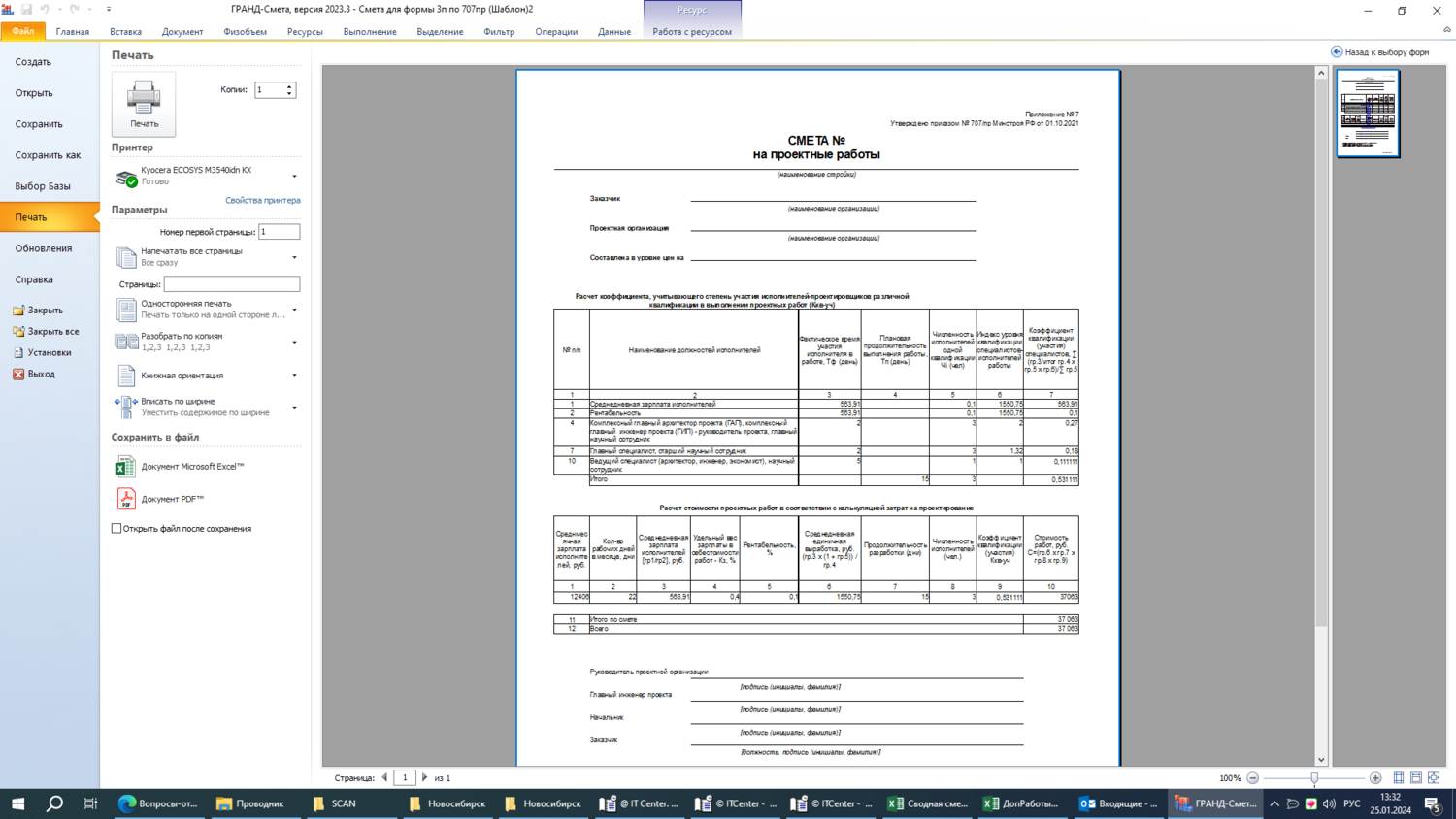Open the 'Разобрать по копиям' dropdown
The width and height of the screenshot is (1456, 819).
point(294,342)
